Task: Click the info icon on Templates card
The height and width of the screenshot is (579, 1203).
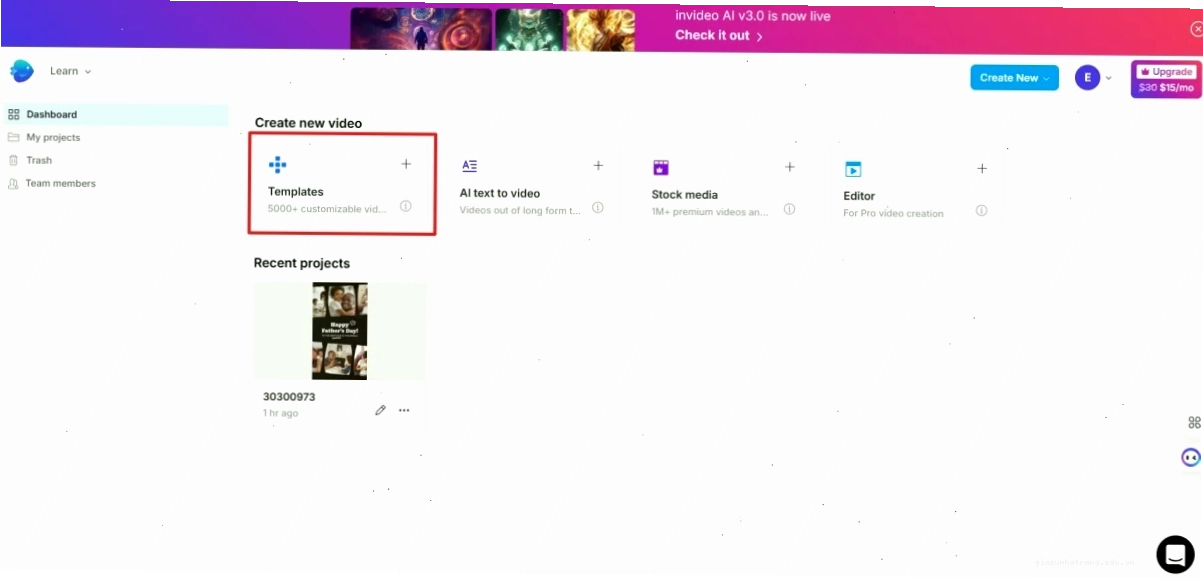Action: click(x=405, y=206)
